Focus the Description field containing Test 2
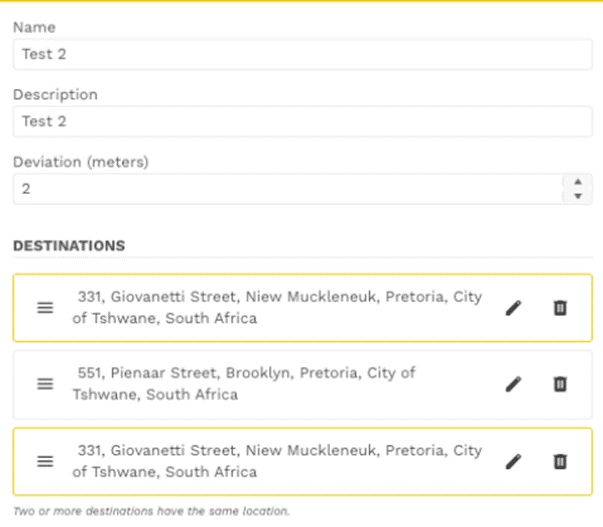The image size is (603, 527). pyautogui.click(x=303, y=122)
